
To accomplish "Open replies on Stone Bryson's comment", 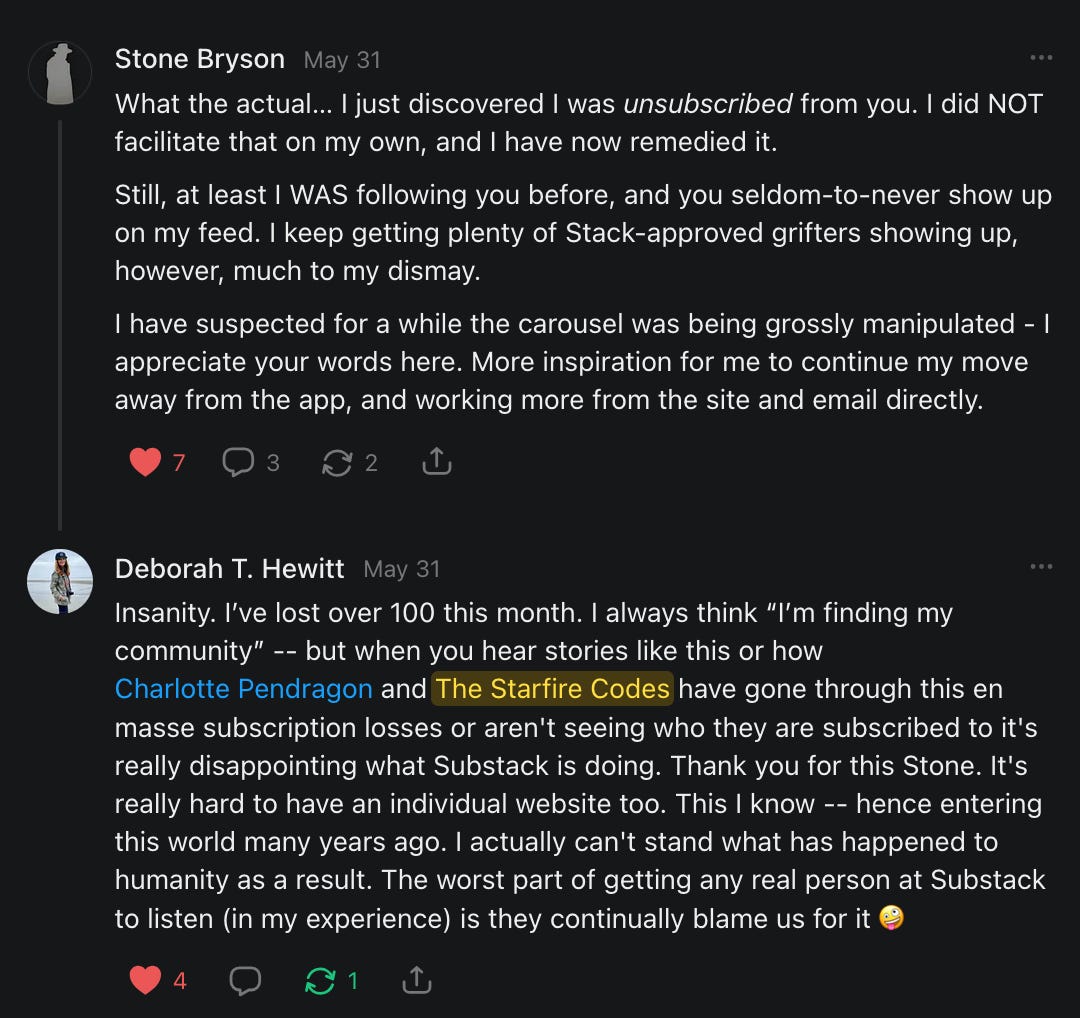I will point(238,462).
